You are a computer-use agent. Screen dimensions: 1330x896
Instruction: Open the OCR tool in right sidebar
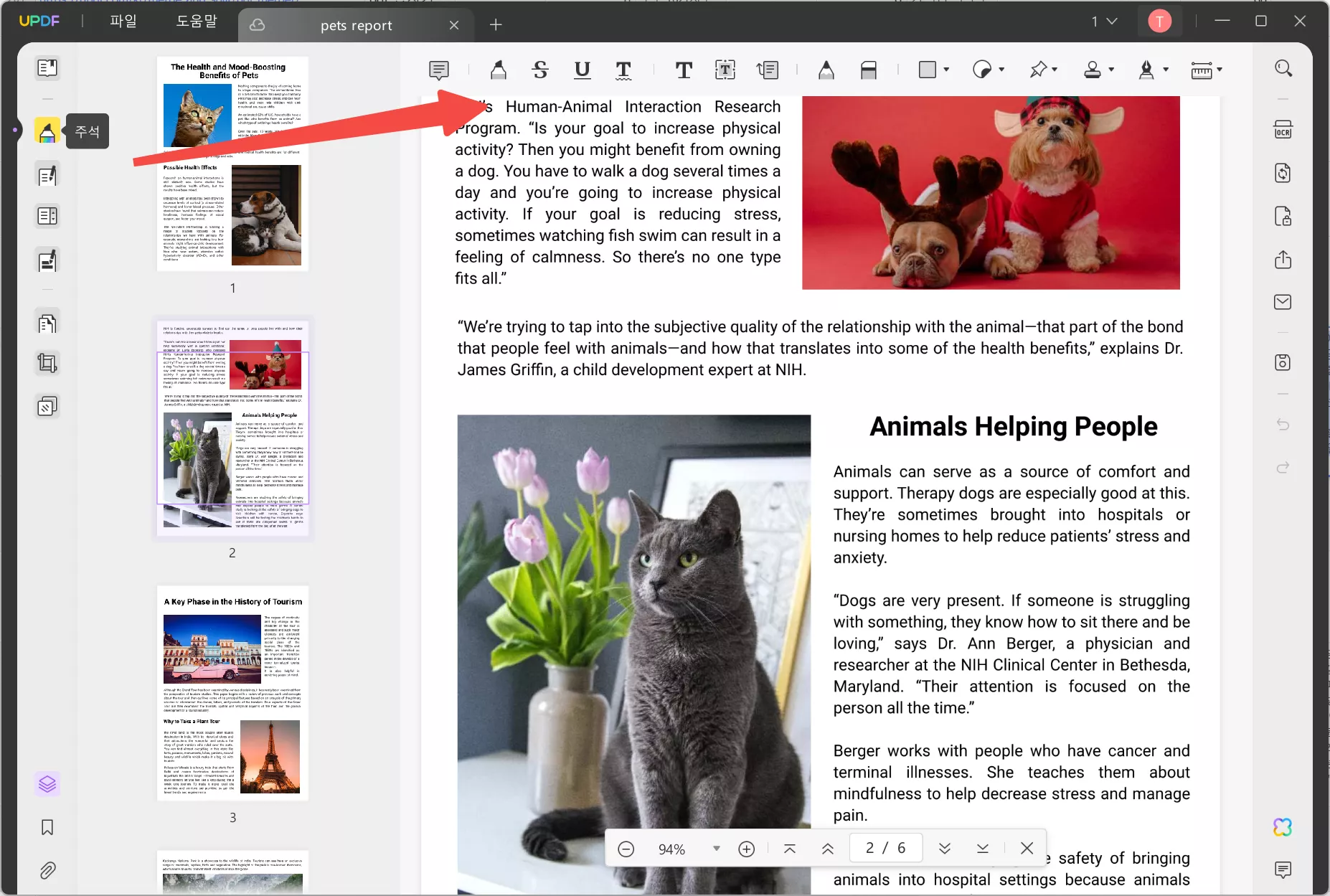click(x=1283, y=130)
